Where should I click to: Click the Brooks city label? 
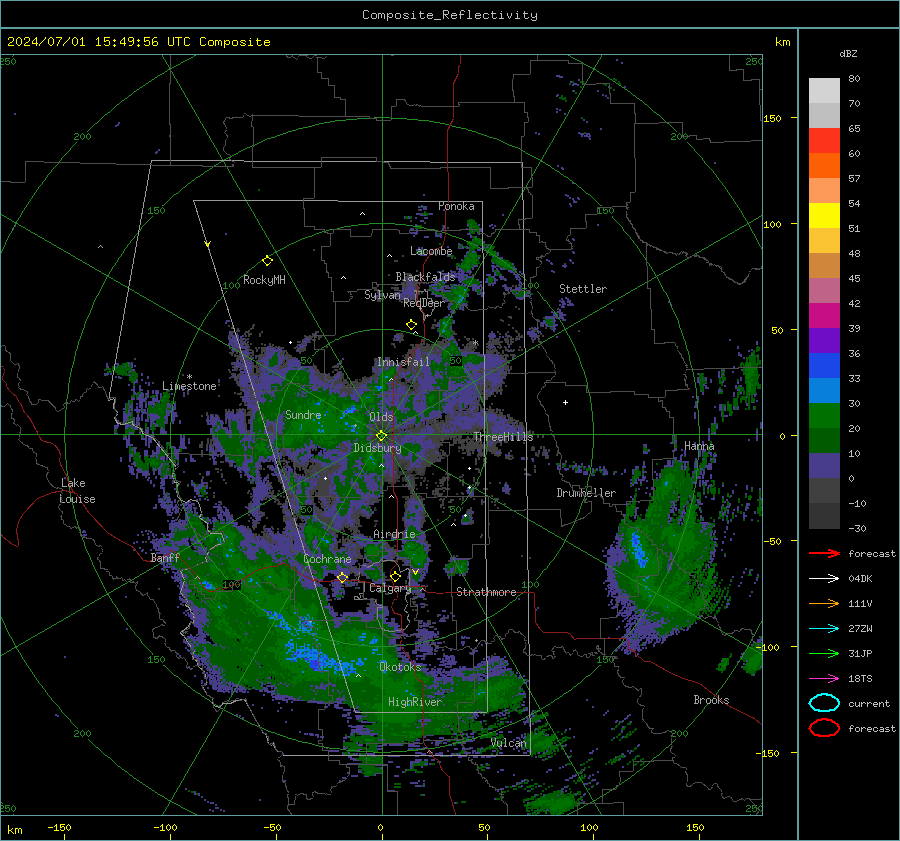tap(711, 700)
